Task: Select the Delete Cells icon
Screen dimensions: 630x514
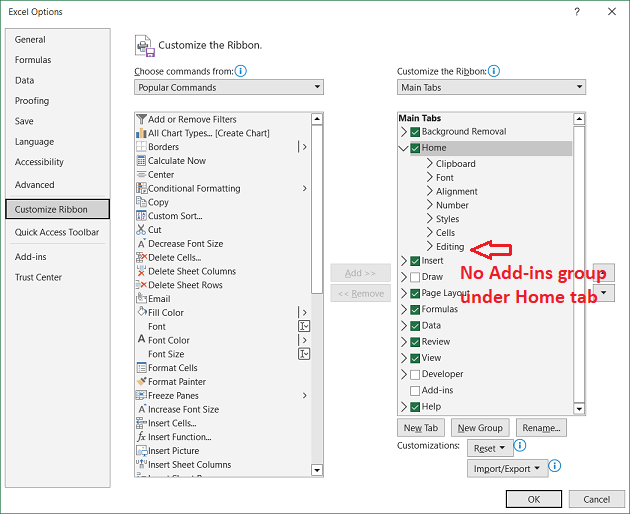Action: point(141,257)
